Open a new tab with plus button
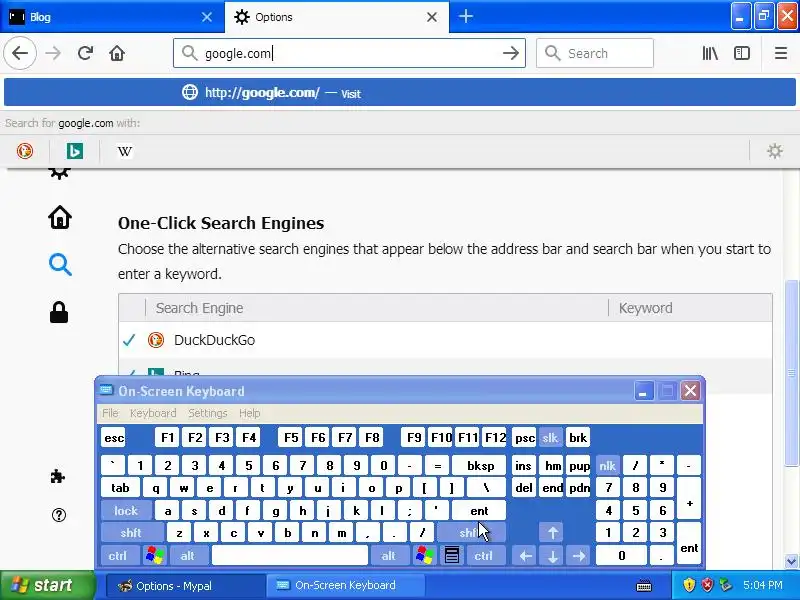This screenshot has height=600, width=800. [465, 17]
